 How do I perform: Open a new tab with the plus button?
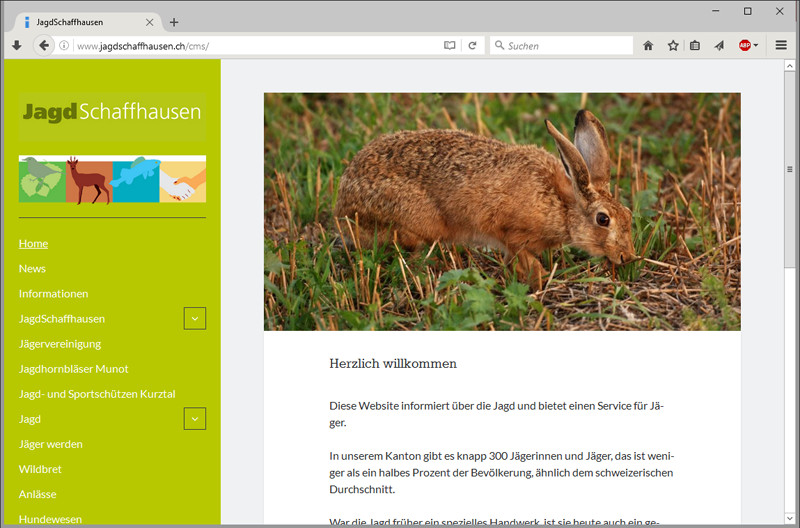[174, 22]
